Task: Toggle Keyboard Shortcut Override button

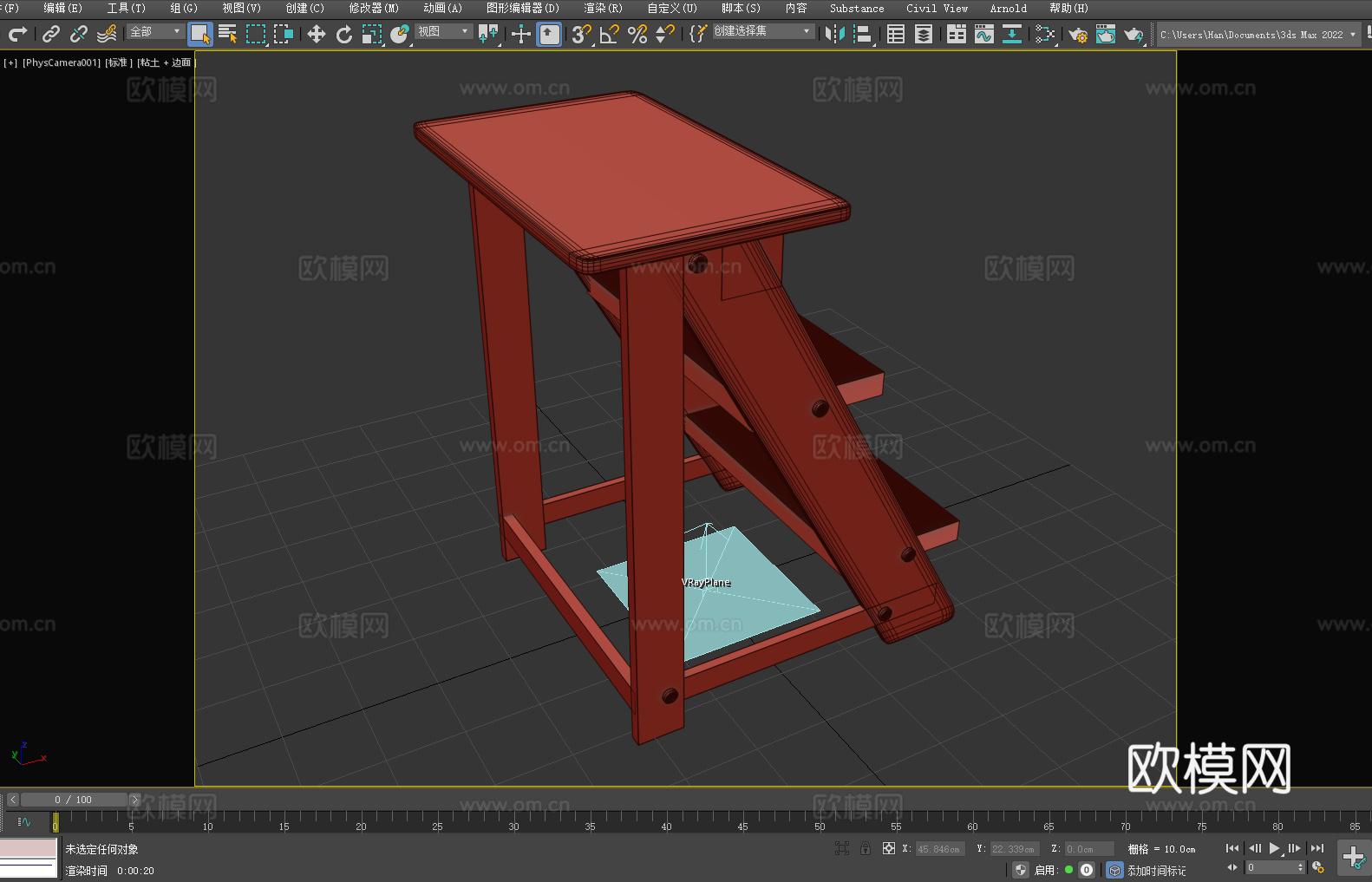Action: pyautogui.click(x=549, y=34)
